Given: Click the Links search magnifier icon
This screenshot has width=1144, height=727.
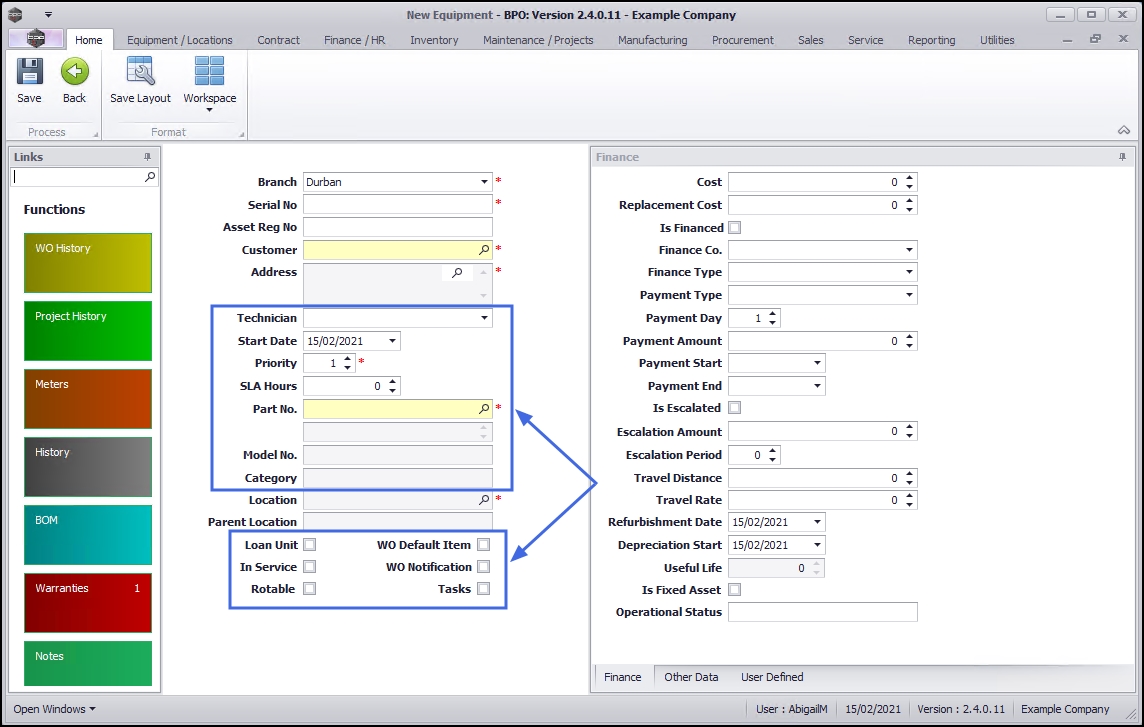Looking at the screenshot, I should (150, 177).
